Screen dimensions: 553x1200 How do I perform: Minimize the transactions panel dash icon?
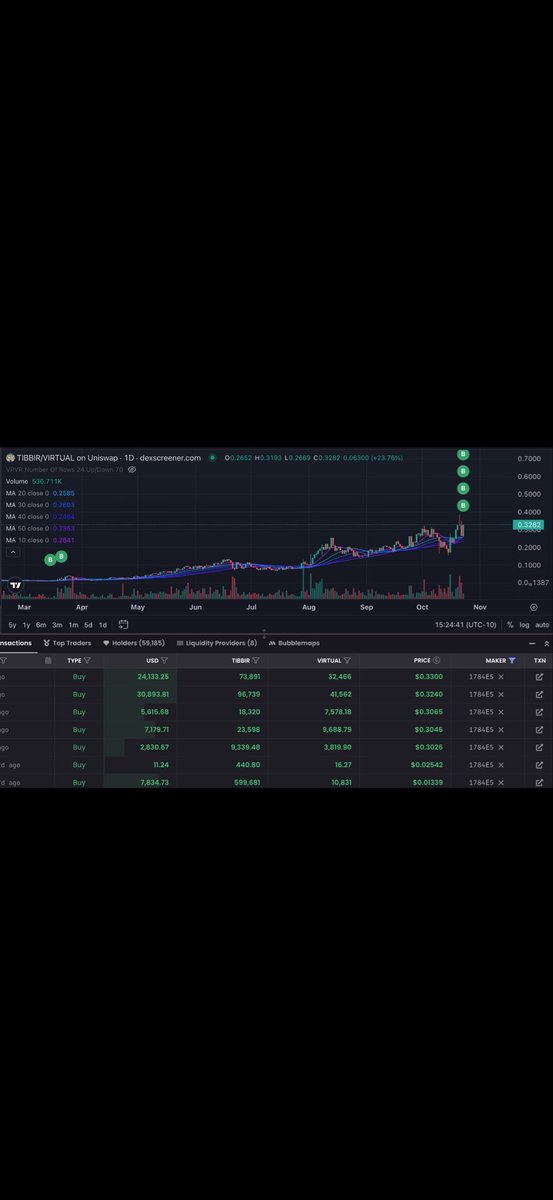pos(533,643)
